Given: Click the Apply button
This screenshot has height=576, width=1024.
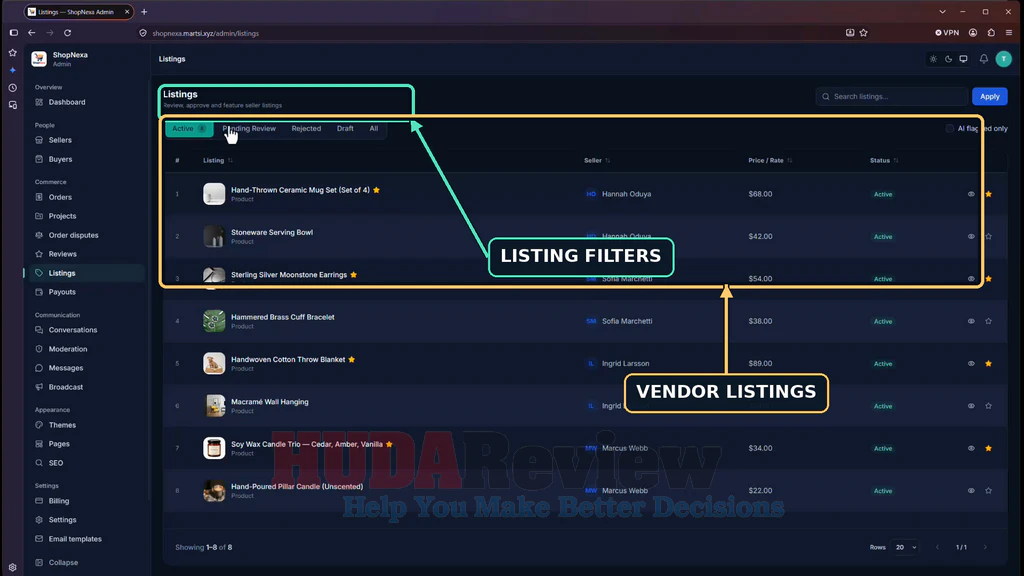Looking at the screenshot, I should [x=989, y=97].
